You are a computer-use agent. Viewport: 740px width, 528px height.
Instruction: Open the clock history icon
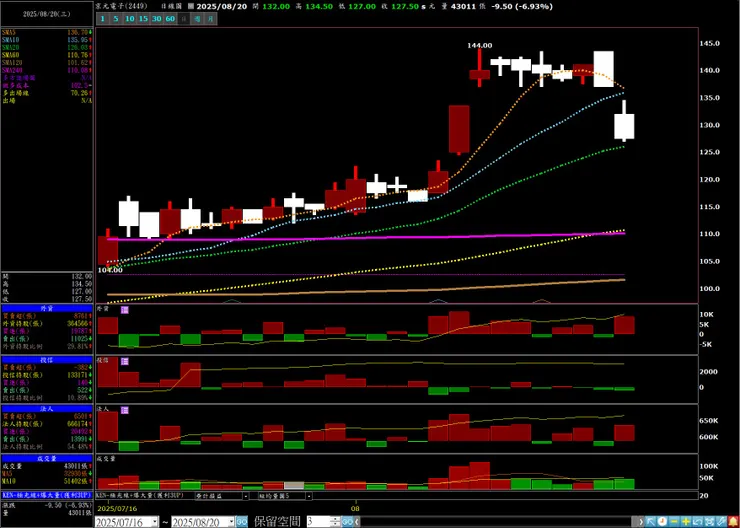pos(662,522)
